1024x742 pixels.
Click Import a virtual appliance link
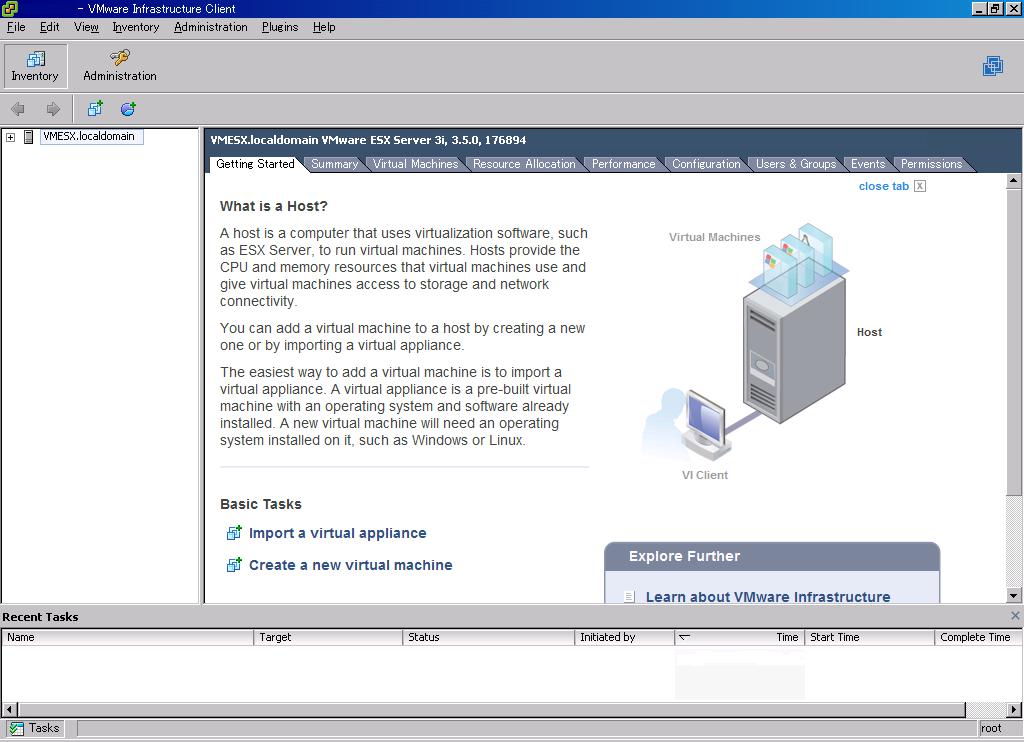pyautogui.click(x=338, y=533)
